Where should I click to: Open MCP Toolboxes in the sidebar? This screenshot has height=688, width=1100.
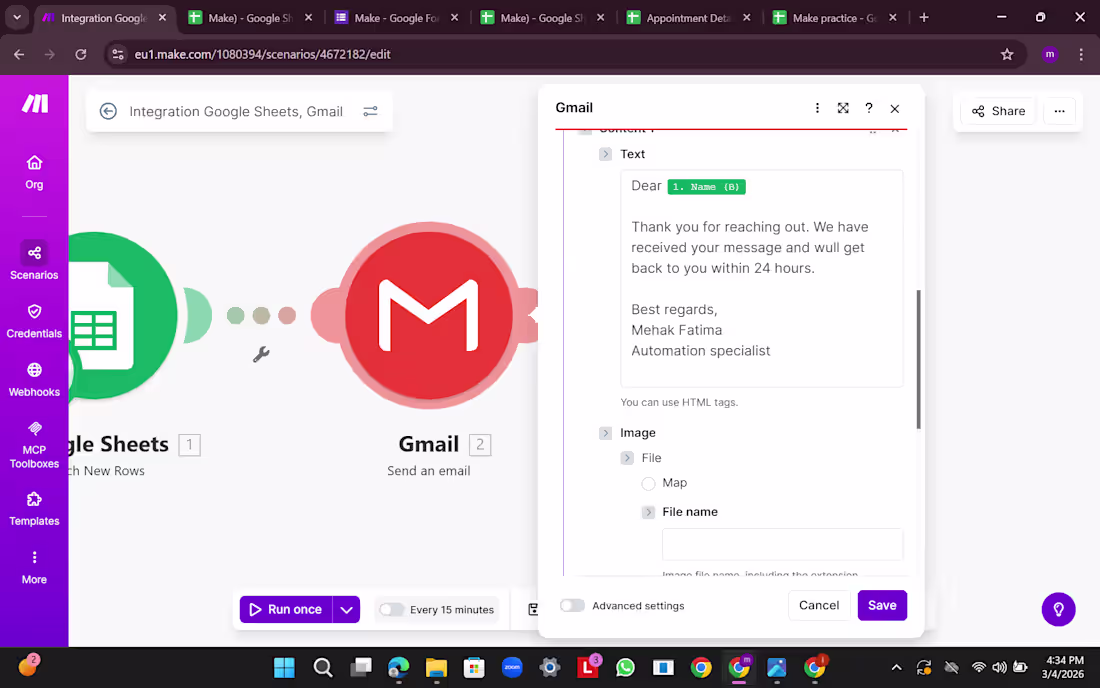click(34, 445)
